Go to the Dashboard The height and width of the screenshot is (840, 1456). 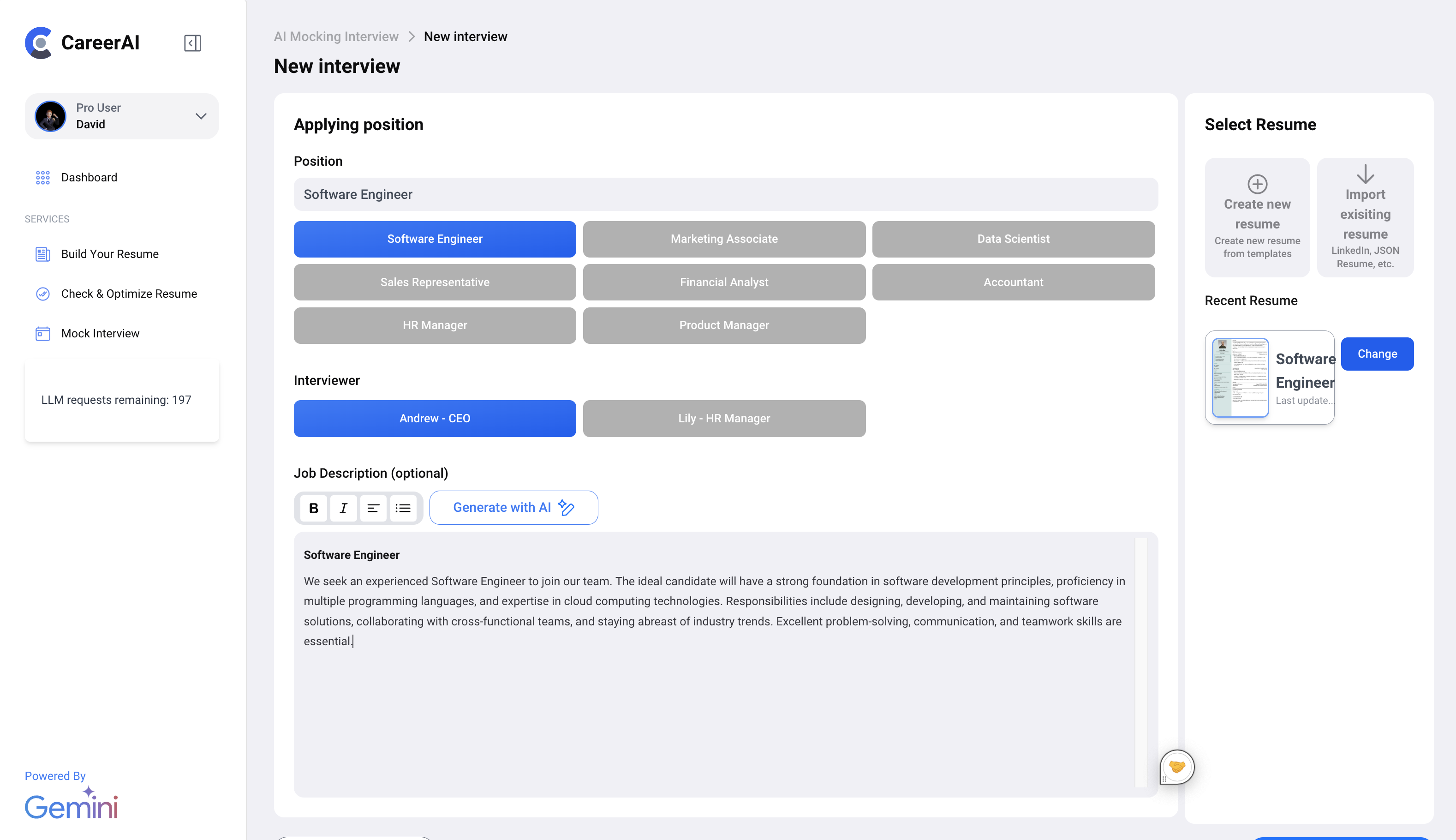pos(89,177)
